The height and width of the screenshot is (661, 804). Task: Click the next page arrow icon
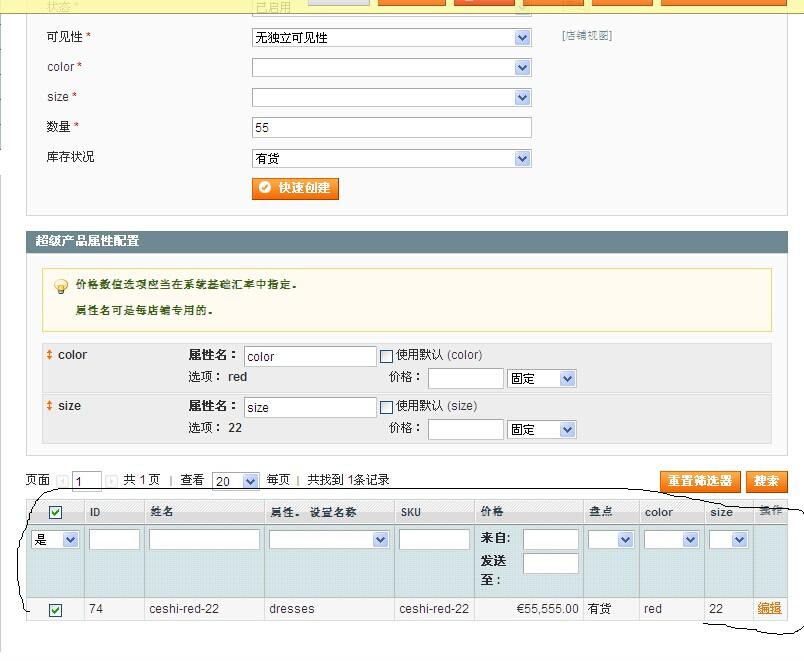click(112, 481)
